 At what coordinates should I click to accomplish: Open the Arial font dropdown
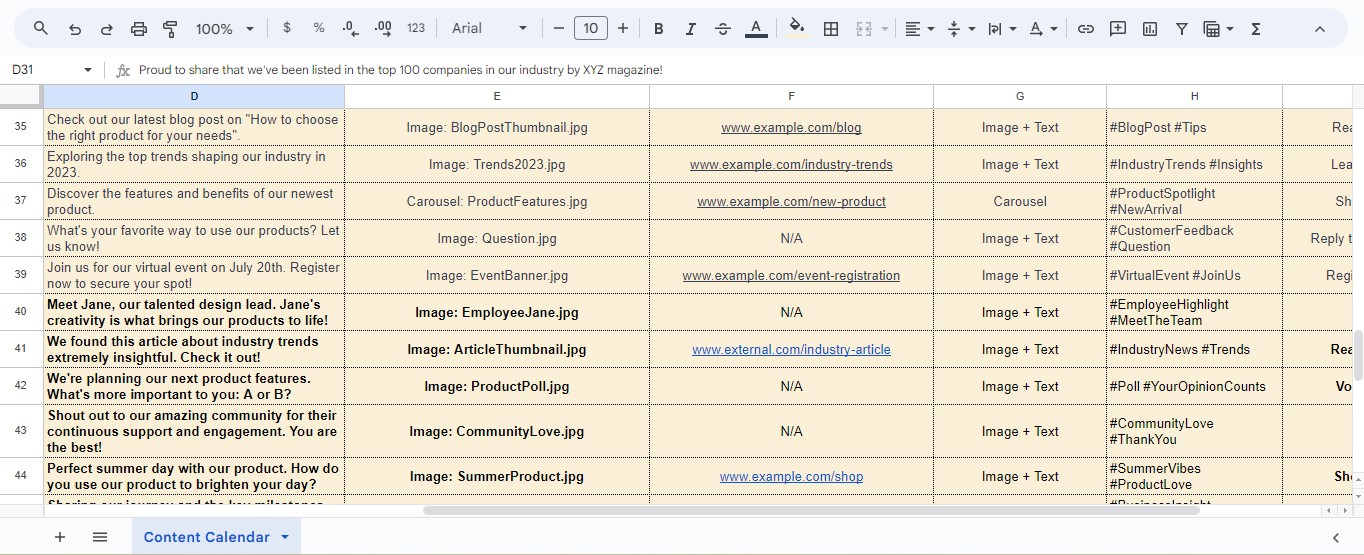coord(488,29)
